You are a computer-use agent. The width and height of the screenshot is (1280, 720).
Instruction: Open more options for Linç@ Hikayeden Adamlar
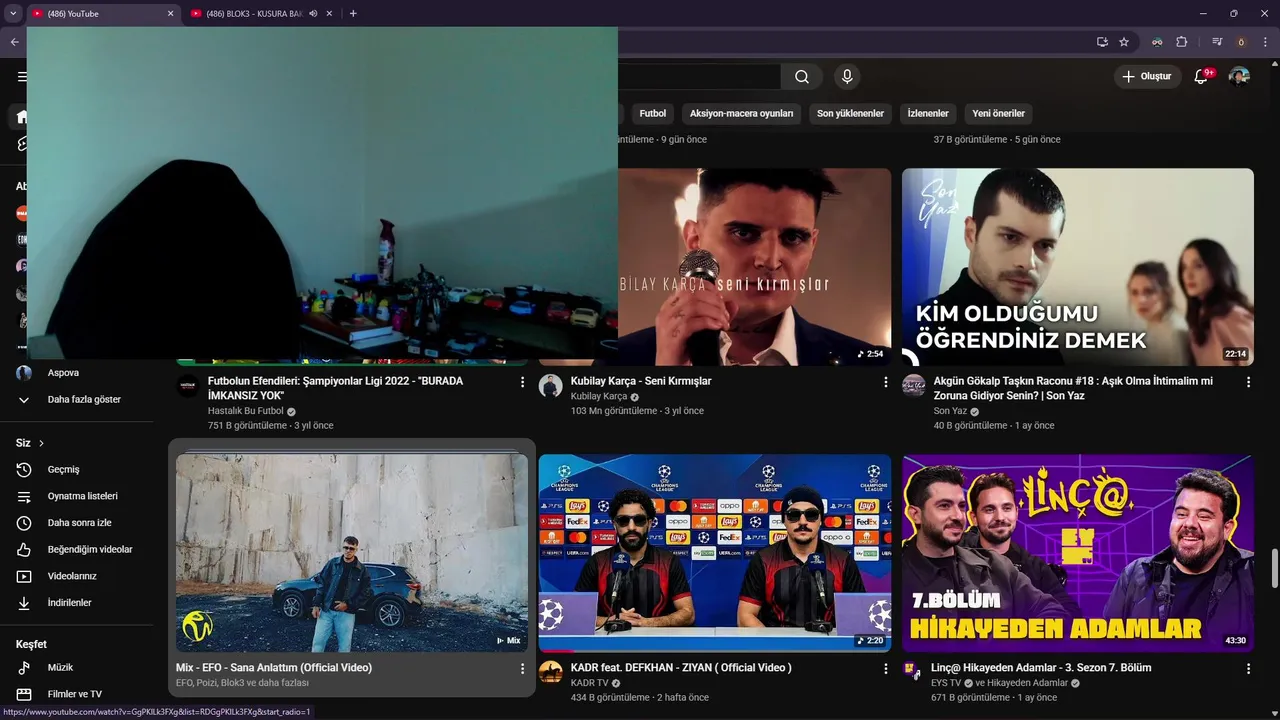1248,668
